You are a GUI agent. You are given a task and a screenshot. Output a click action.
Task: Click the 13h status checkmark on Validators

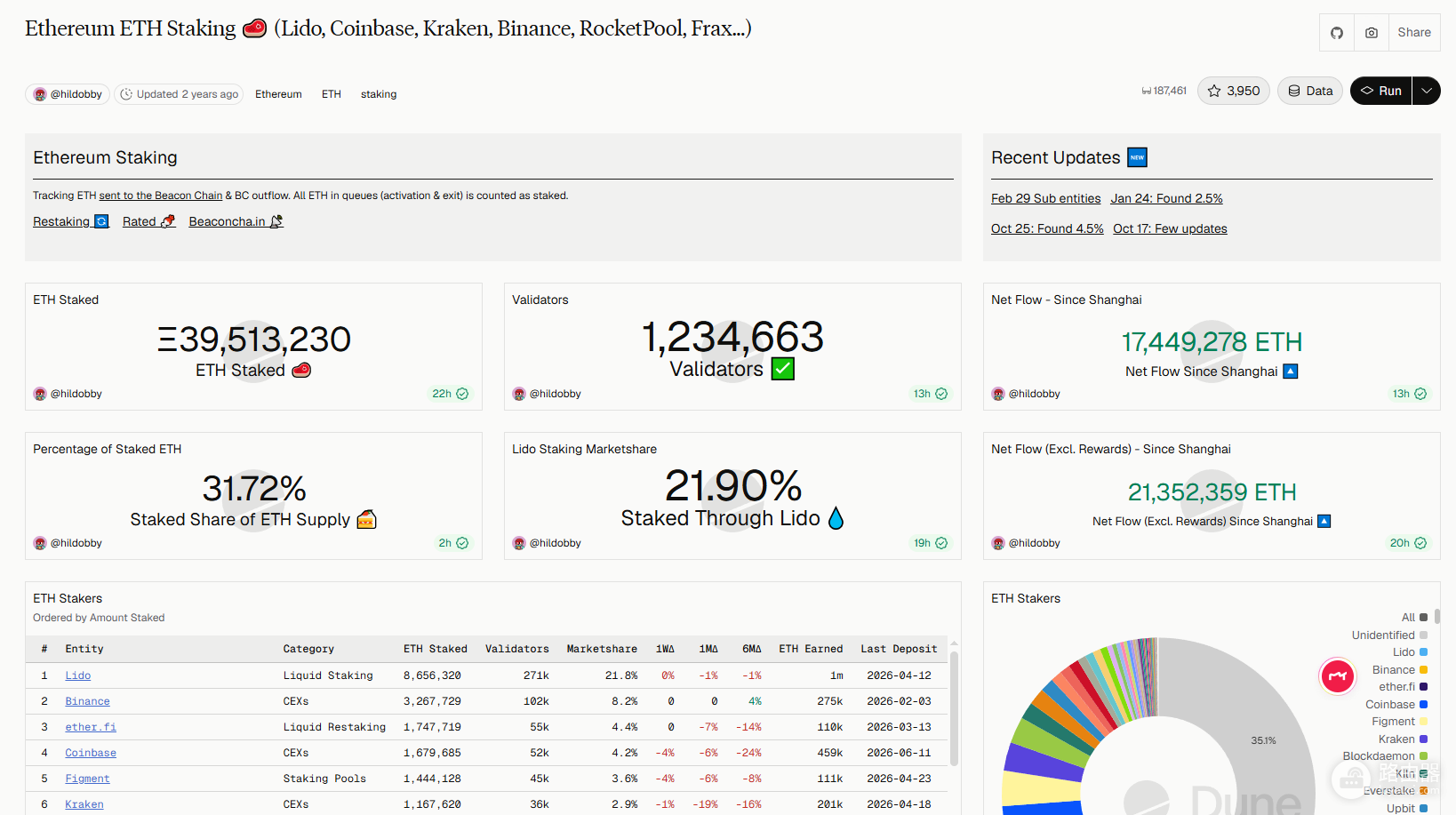click(x=941, y=394)
